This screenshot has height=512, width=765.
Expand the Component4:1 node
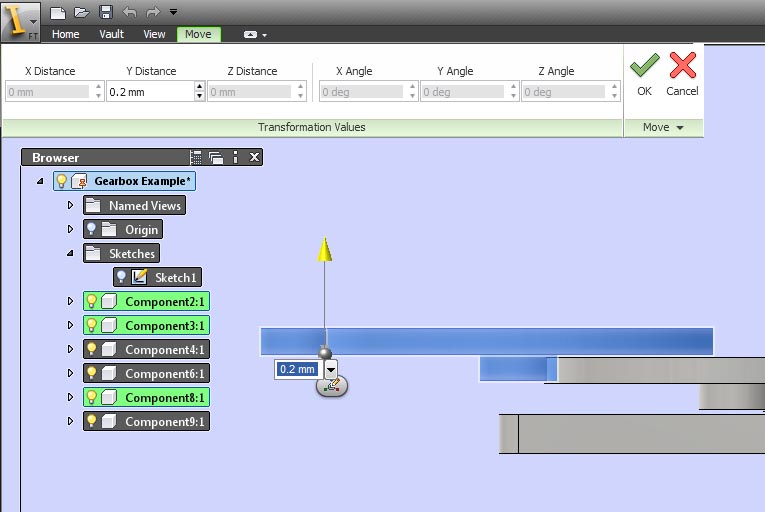[x=70, y=349]
